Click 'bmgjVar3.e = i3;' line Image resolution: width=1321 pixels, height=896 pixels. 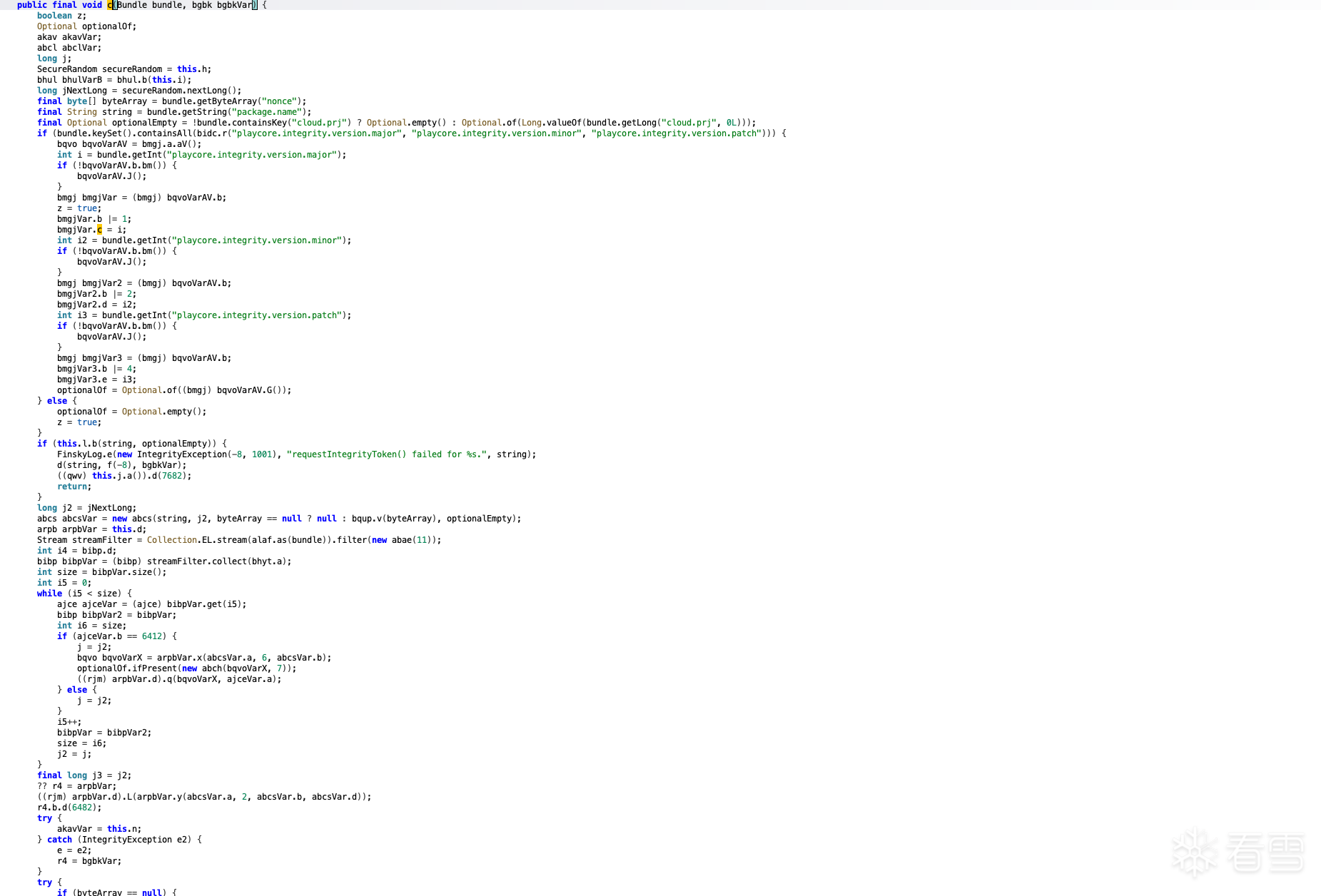pos(96,380)
